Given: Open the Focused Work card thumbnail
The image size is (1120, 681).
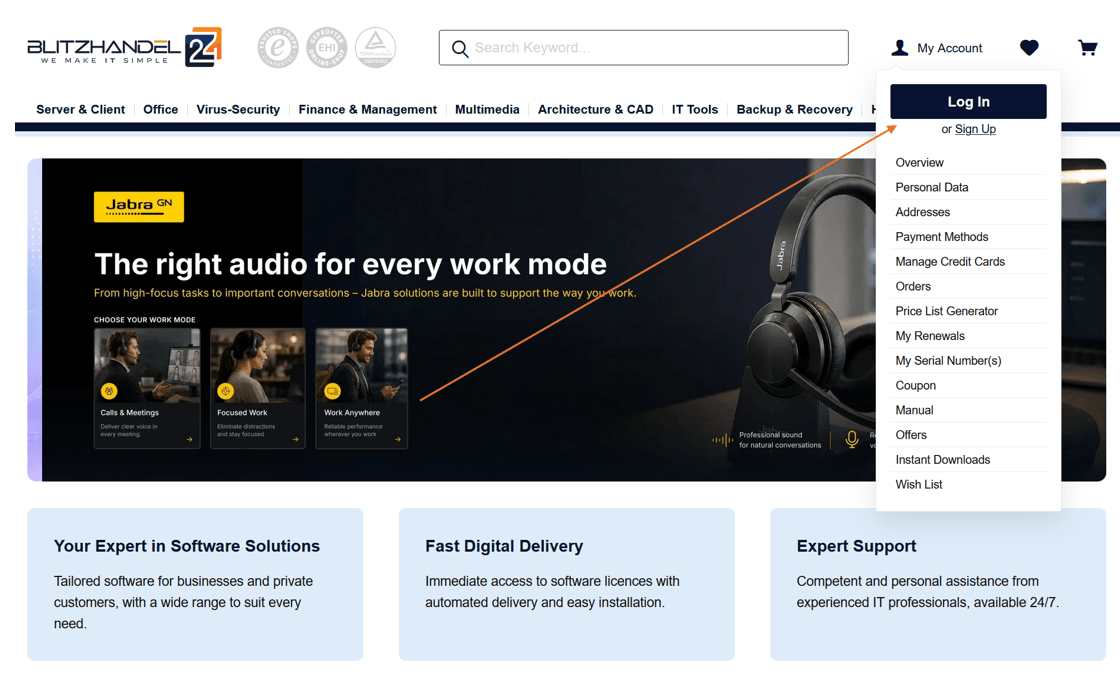Looking at the screenshot, I should point(258,365).
